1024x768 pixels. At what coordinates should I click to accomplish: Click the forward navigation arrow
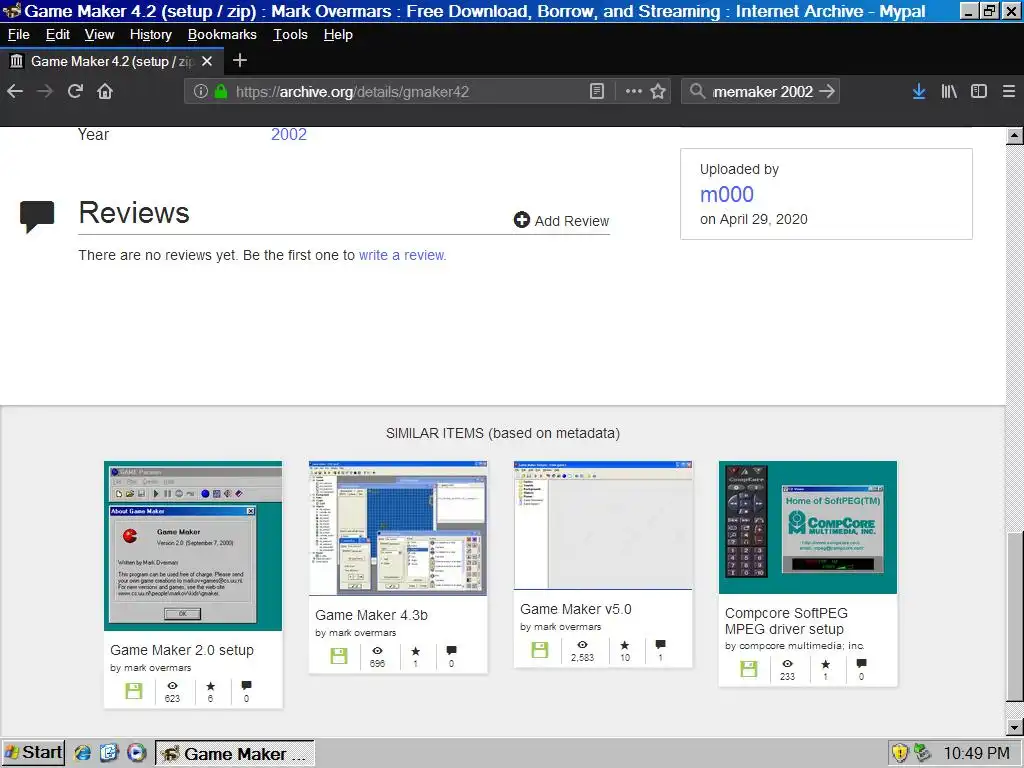tap(45, 91)
